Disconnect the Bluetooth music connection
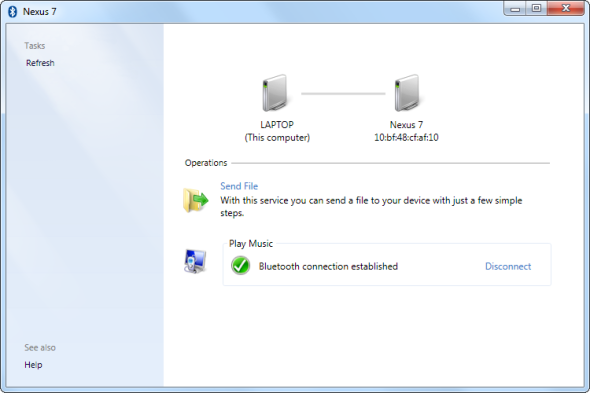 point(508,267)
